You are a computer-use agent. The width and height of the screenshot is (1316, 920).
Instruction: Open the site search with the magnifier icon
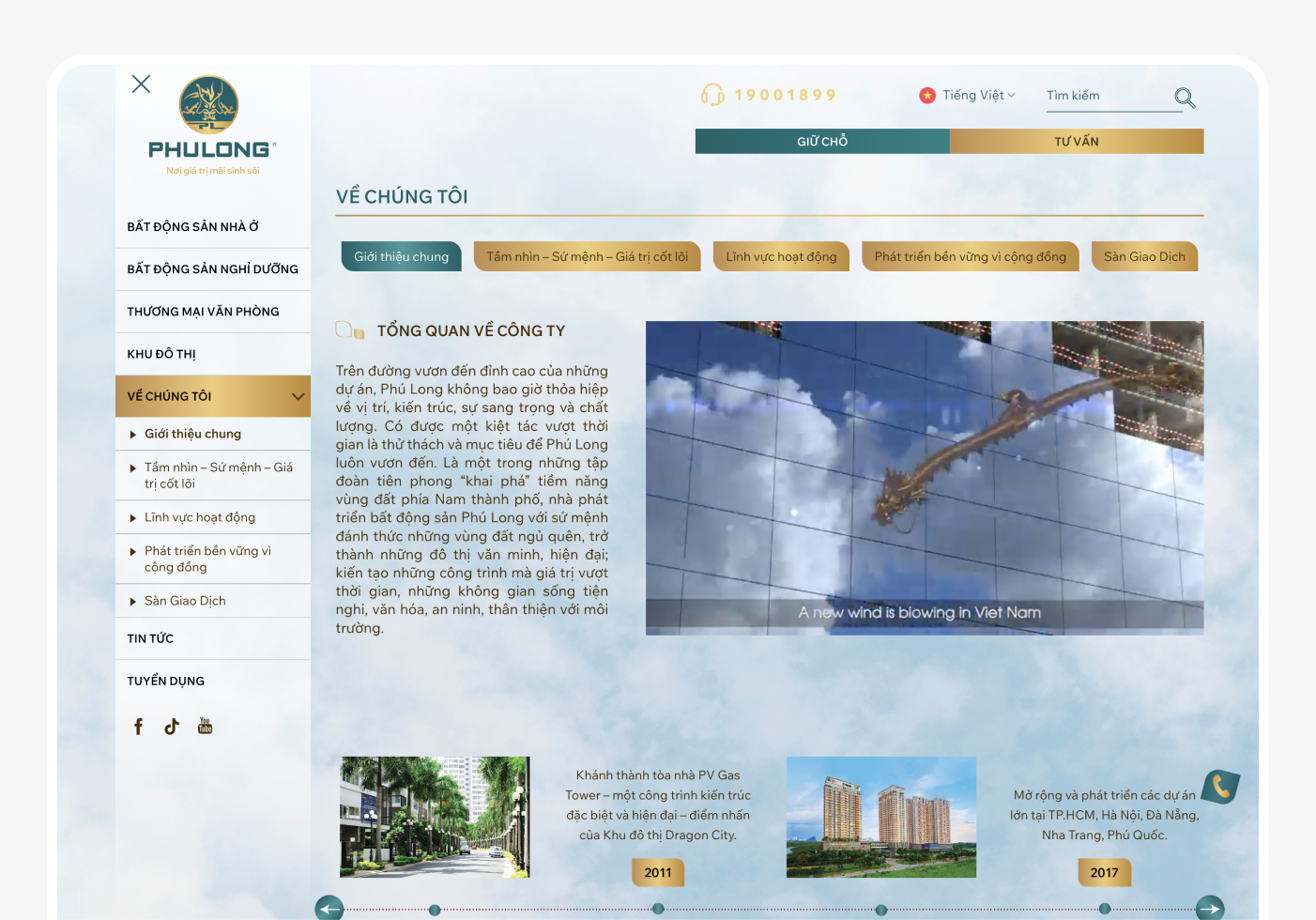pyautogui.click(x=1184, y=98)
